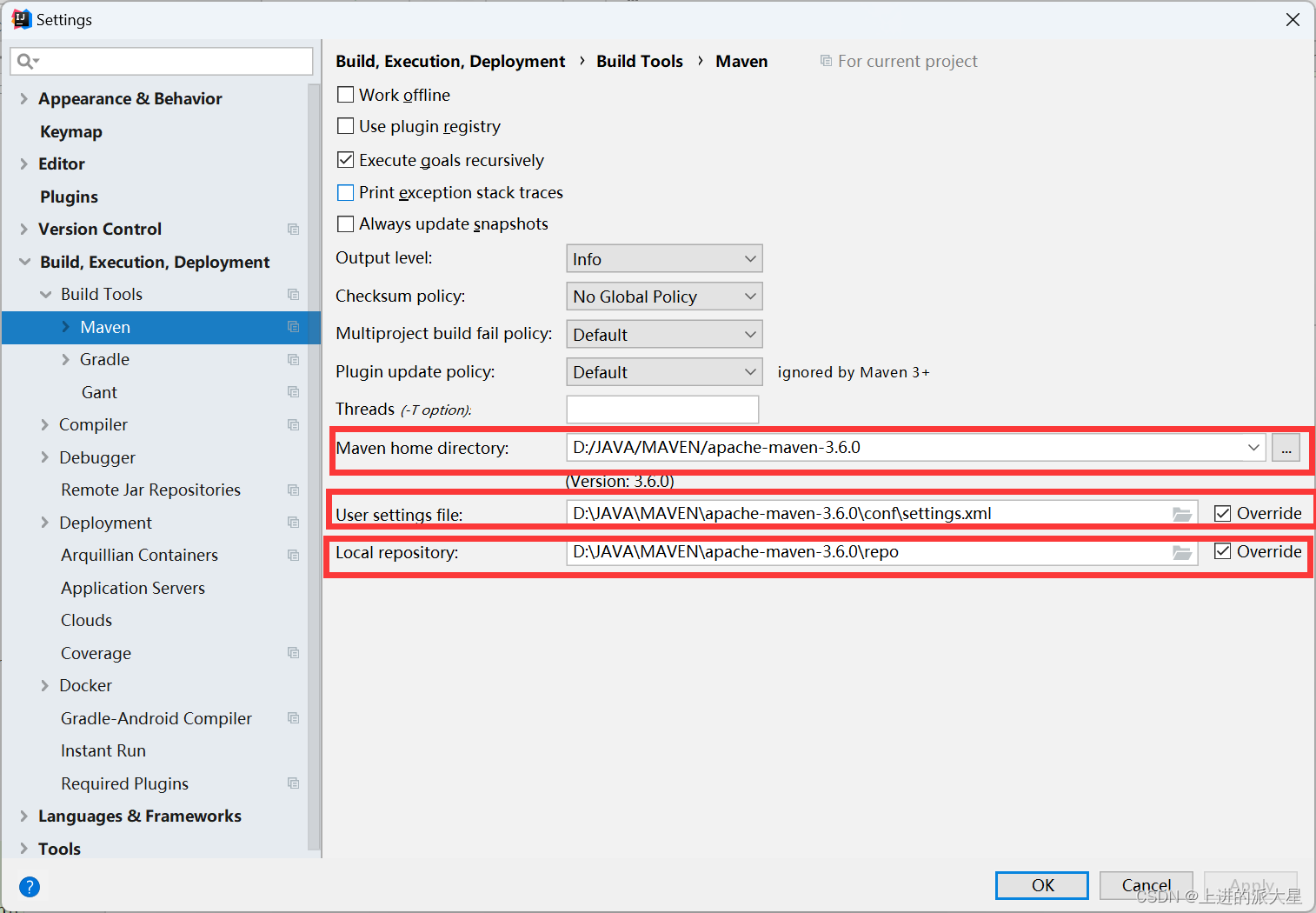The image size is (1316, 913).
Task: Click the browse ellipsis button for Maven home
Action: [x=1286, y=448]
